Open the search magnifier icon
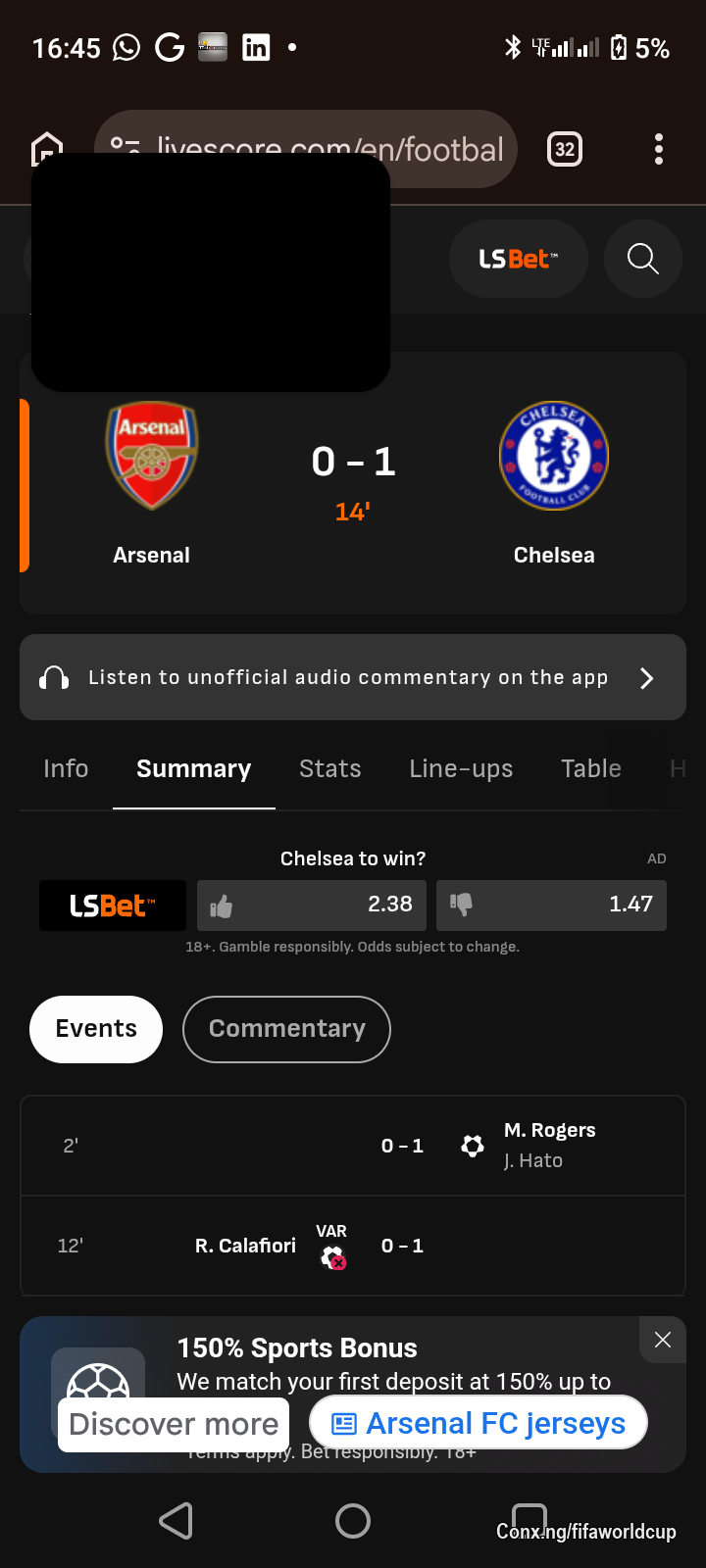The height and width of the screenshot is (1568, 706). coord(643,259)
